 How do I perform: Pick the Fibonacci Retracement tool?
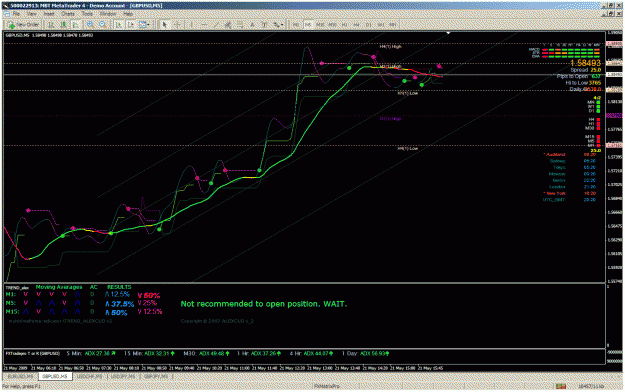coord(240,25)
